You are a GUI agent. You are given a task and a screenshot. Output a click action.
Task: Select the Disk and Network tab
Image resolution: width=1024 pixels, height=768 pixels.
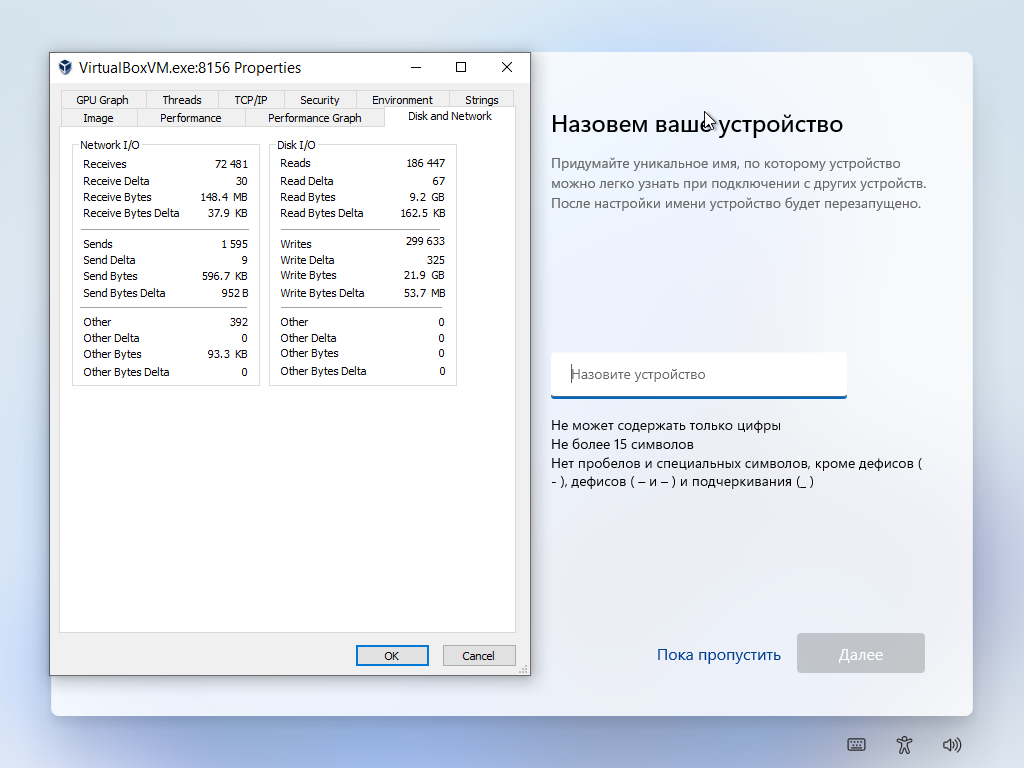[450, 116]
